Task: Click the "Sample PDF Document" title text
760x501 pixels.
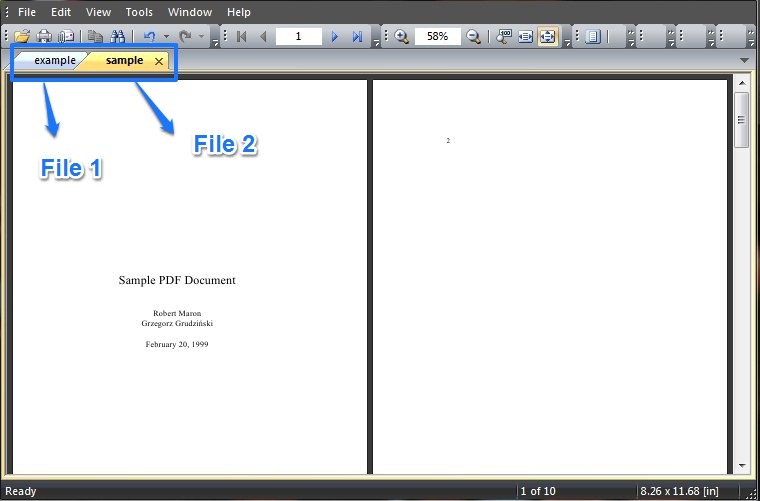Action: coord(177,280)
